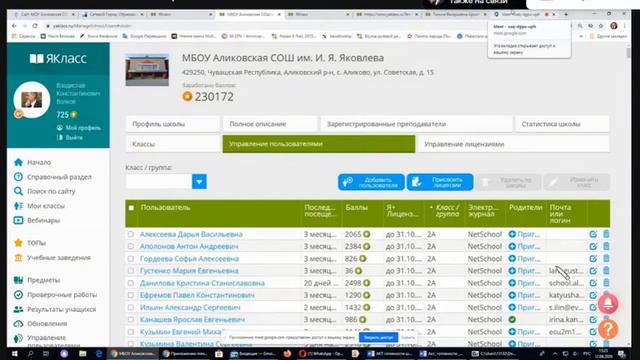The image size is (640, 360).
Task: Open Зарегистрированные преподаватели tab
Action: click(416, 124)
